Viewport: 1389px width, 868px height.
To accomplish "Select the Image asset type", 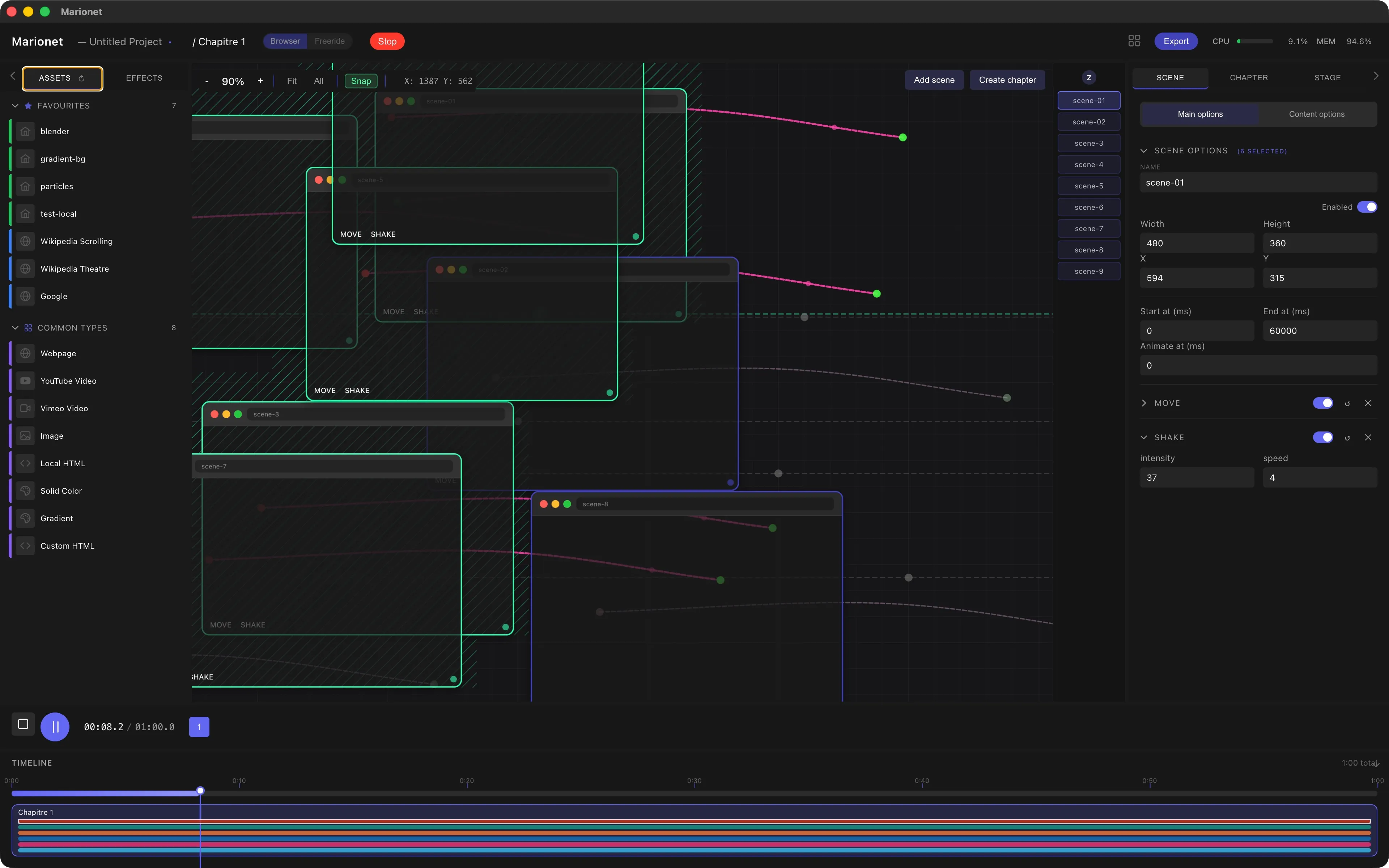I will coord(51,436).
